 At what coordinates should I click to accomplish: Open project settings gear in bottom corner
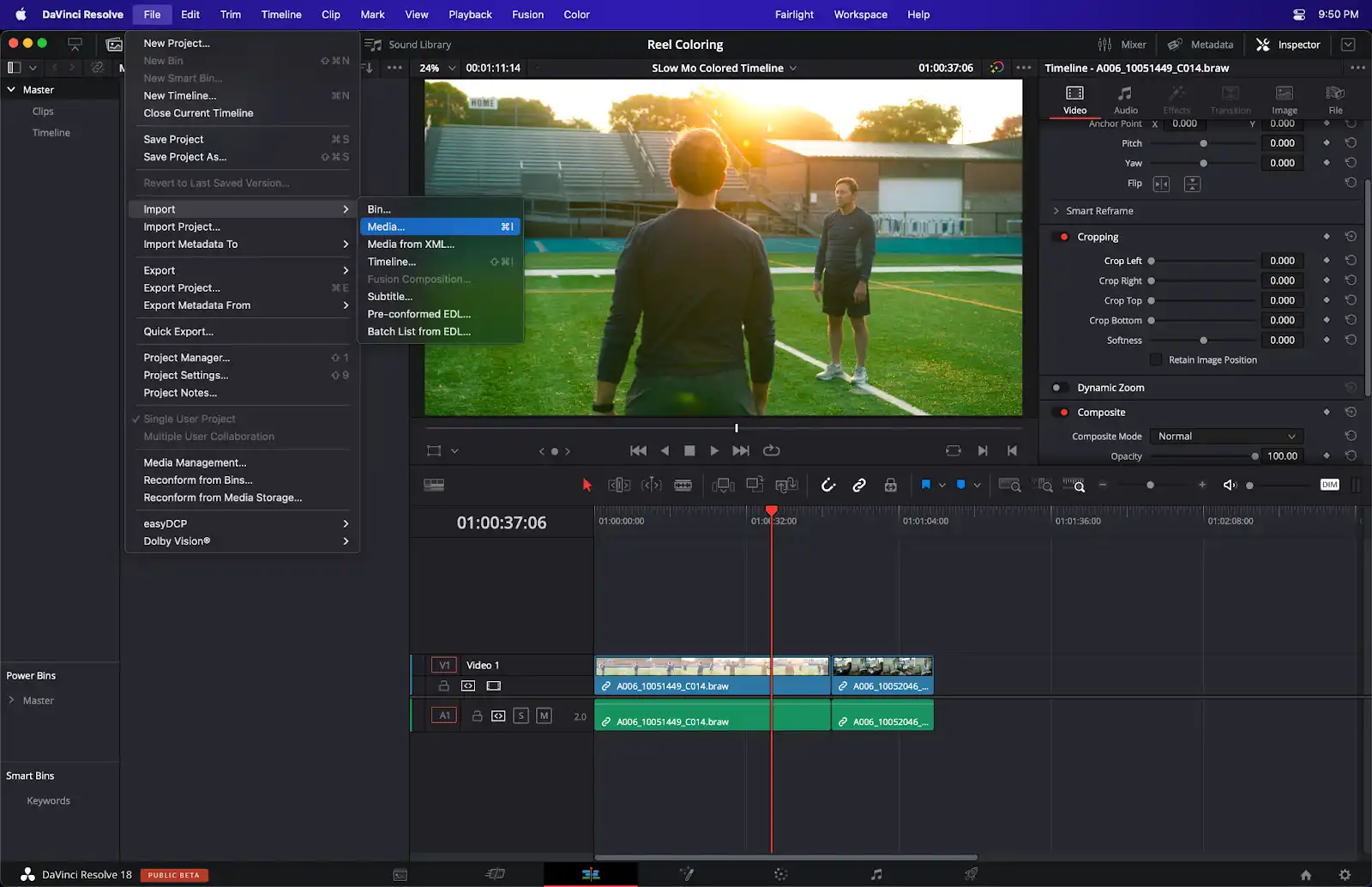[x=1345, y=874]
